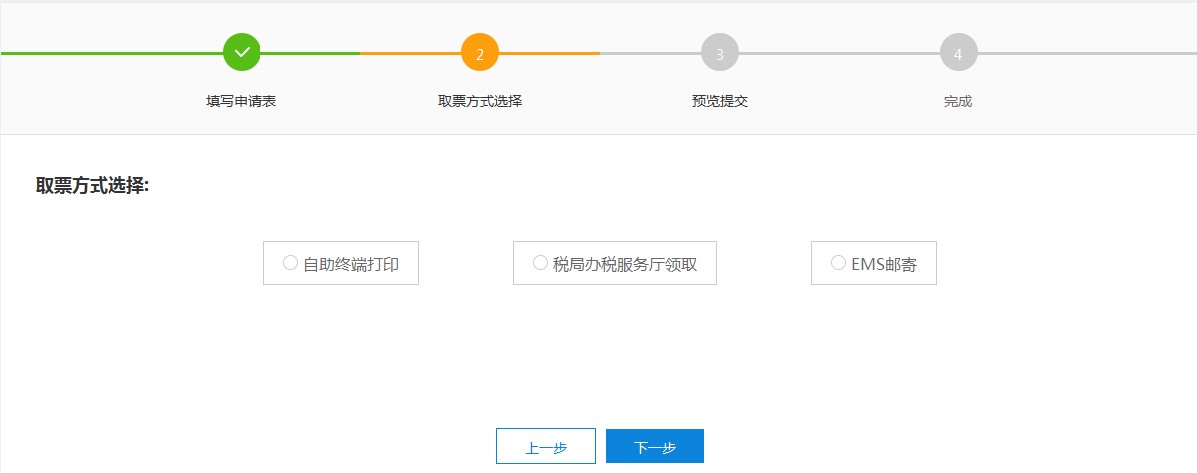This screenshot has height=473, width=1197.
Task: Click the gray step 3 circle
Action: coord(720,53)
